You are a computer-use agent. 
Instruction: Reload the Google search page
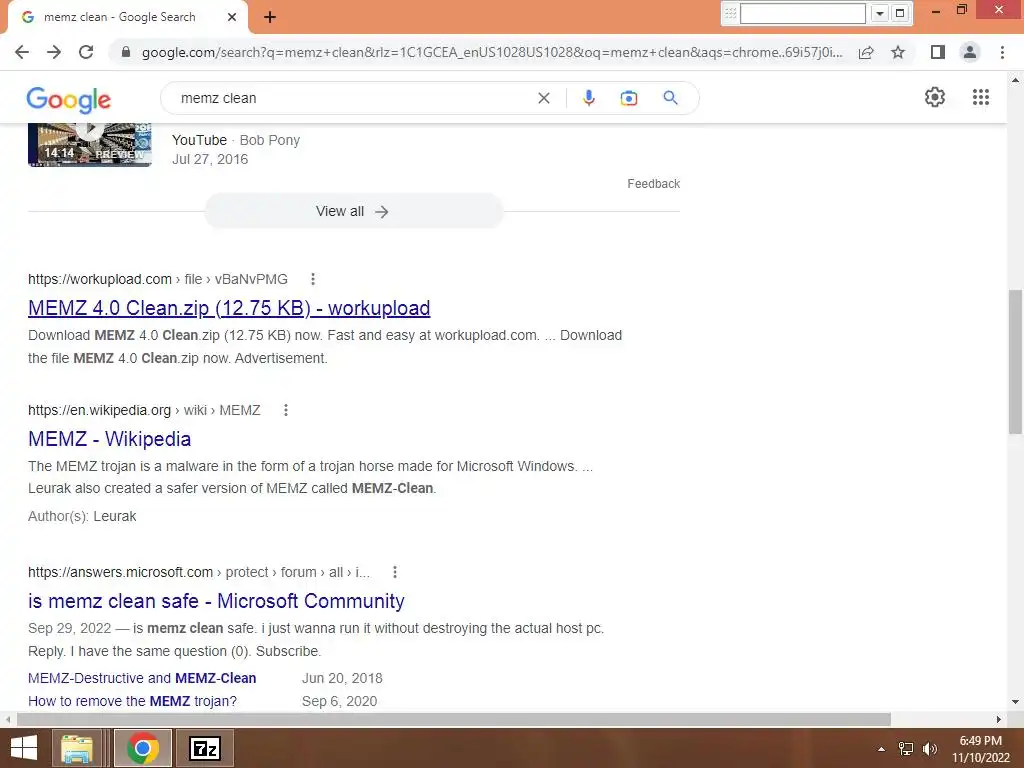click(86, 52)
